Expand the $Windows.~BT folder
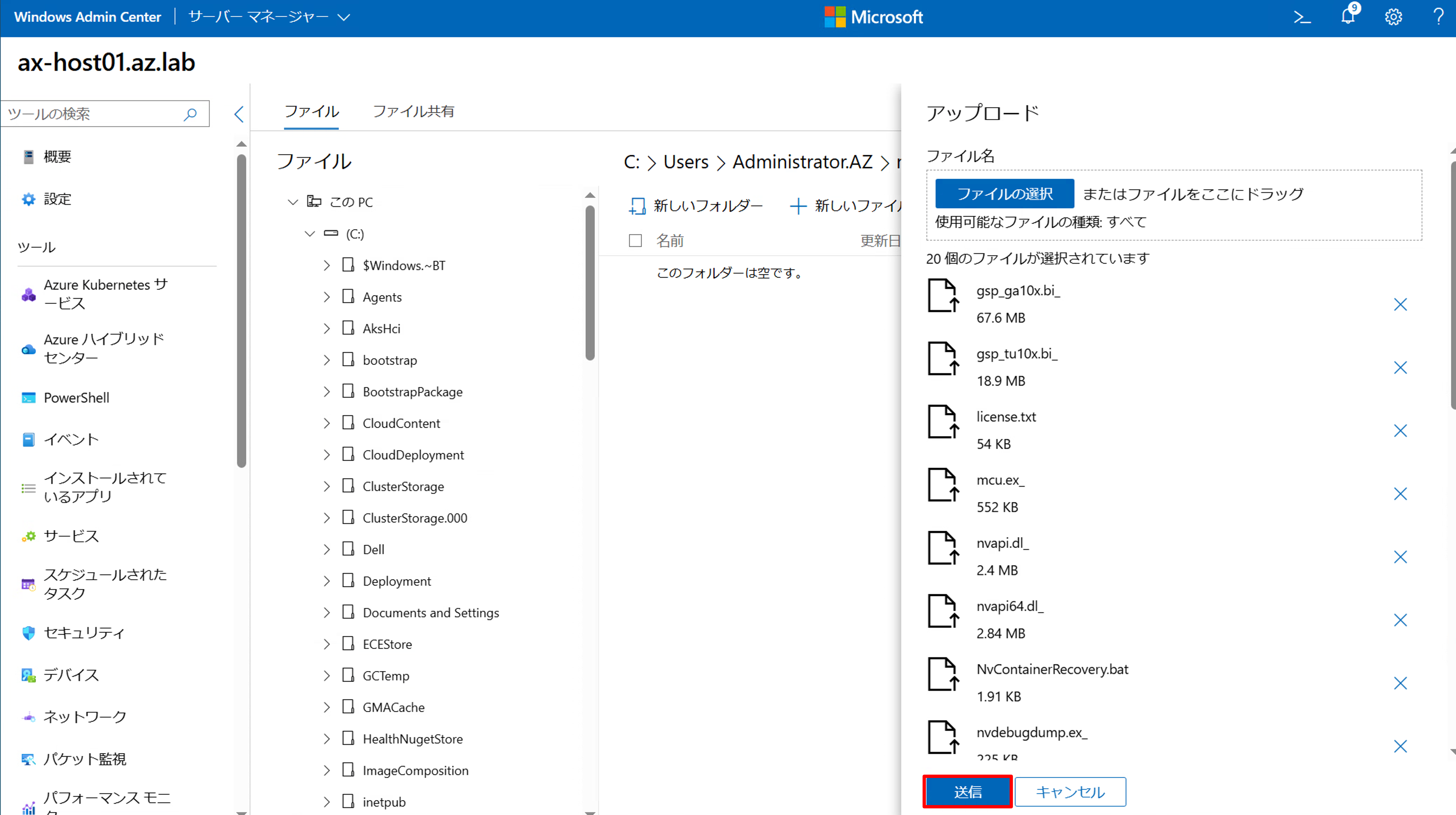This screenshot has width=1456, height=815. point(327,265)
